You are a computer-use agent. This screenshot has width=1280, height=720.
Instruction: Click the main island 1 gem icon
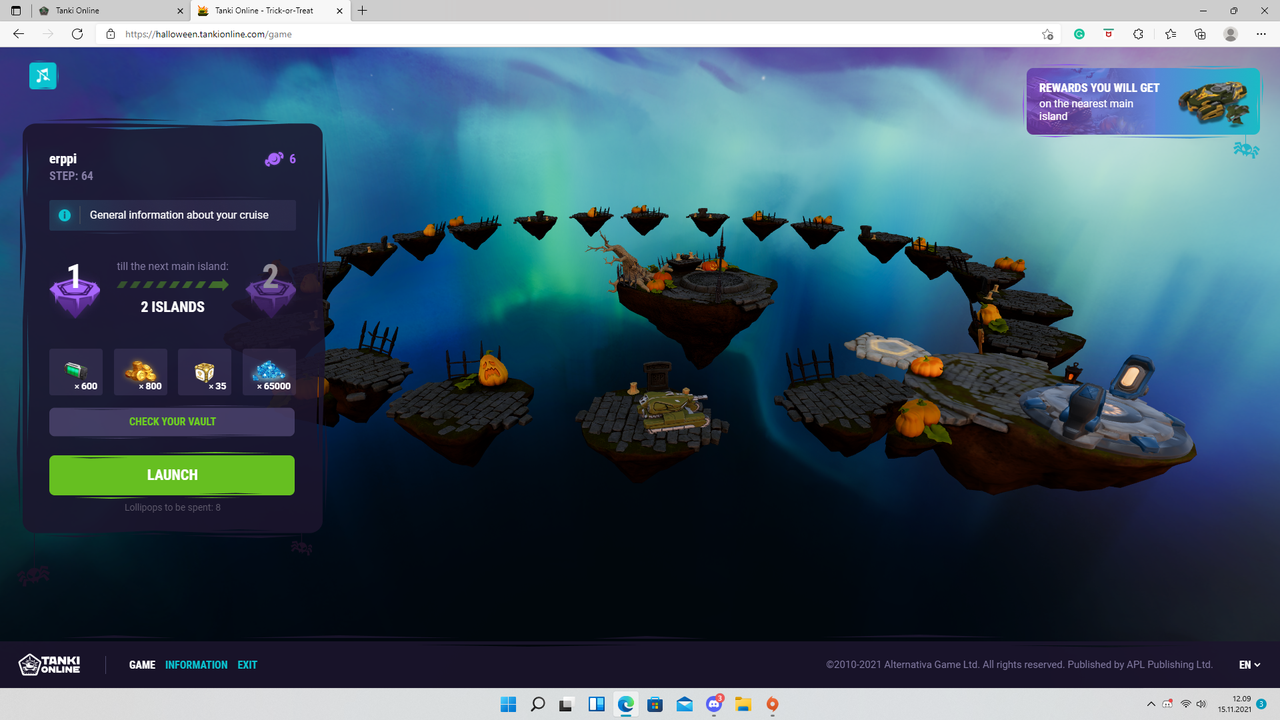pyautogui.click(x=75, y=290)
